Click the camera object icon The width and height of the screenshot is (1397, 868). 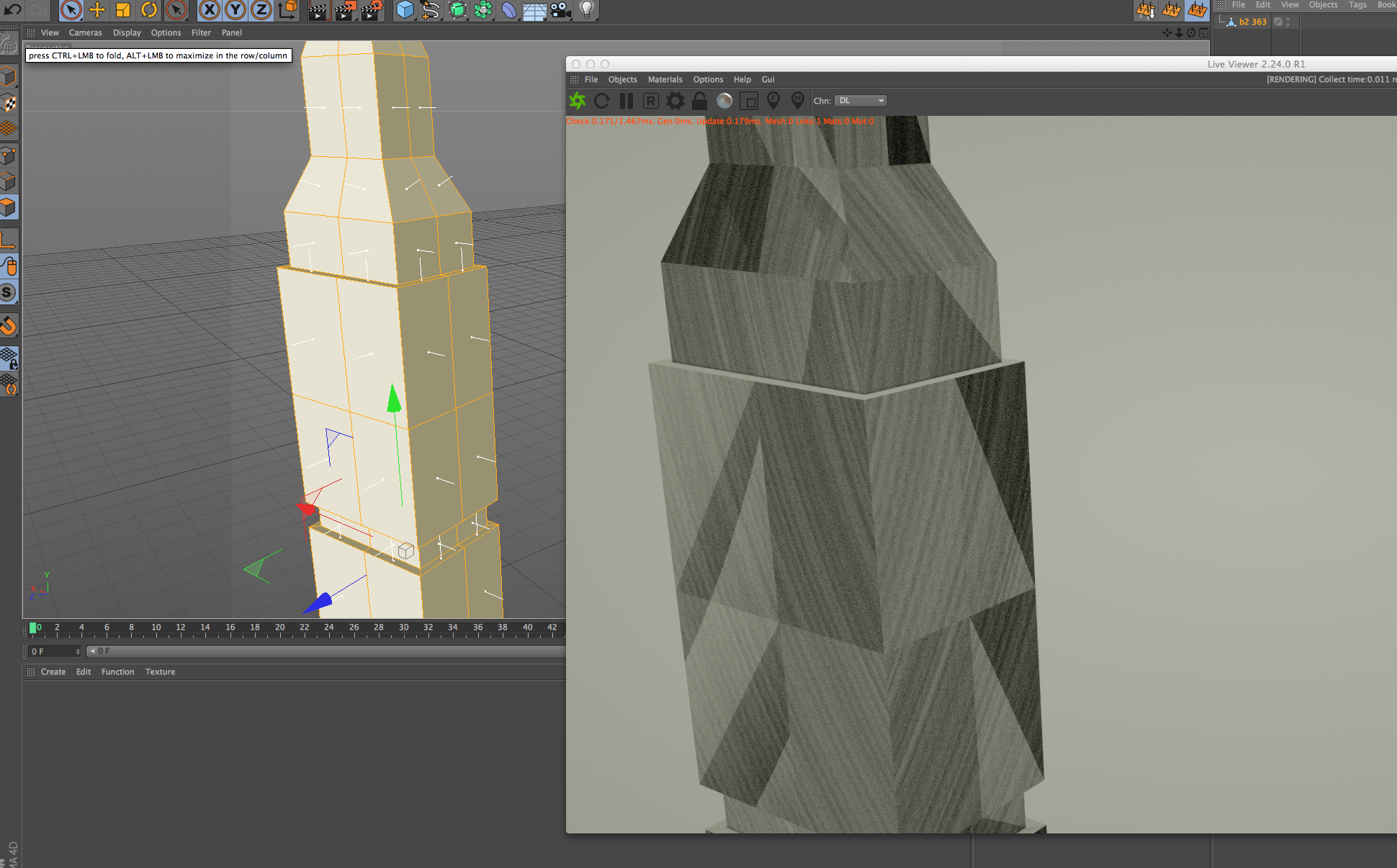click(x=560, y=10)
